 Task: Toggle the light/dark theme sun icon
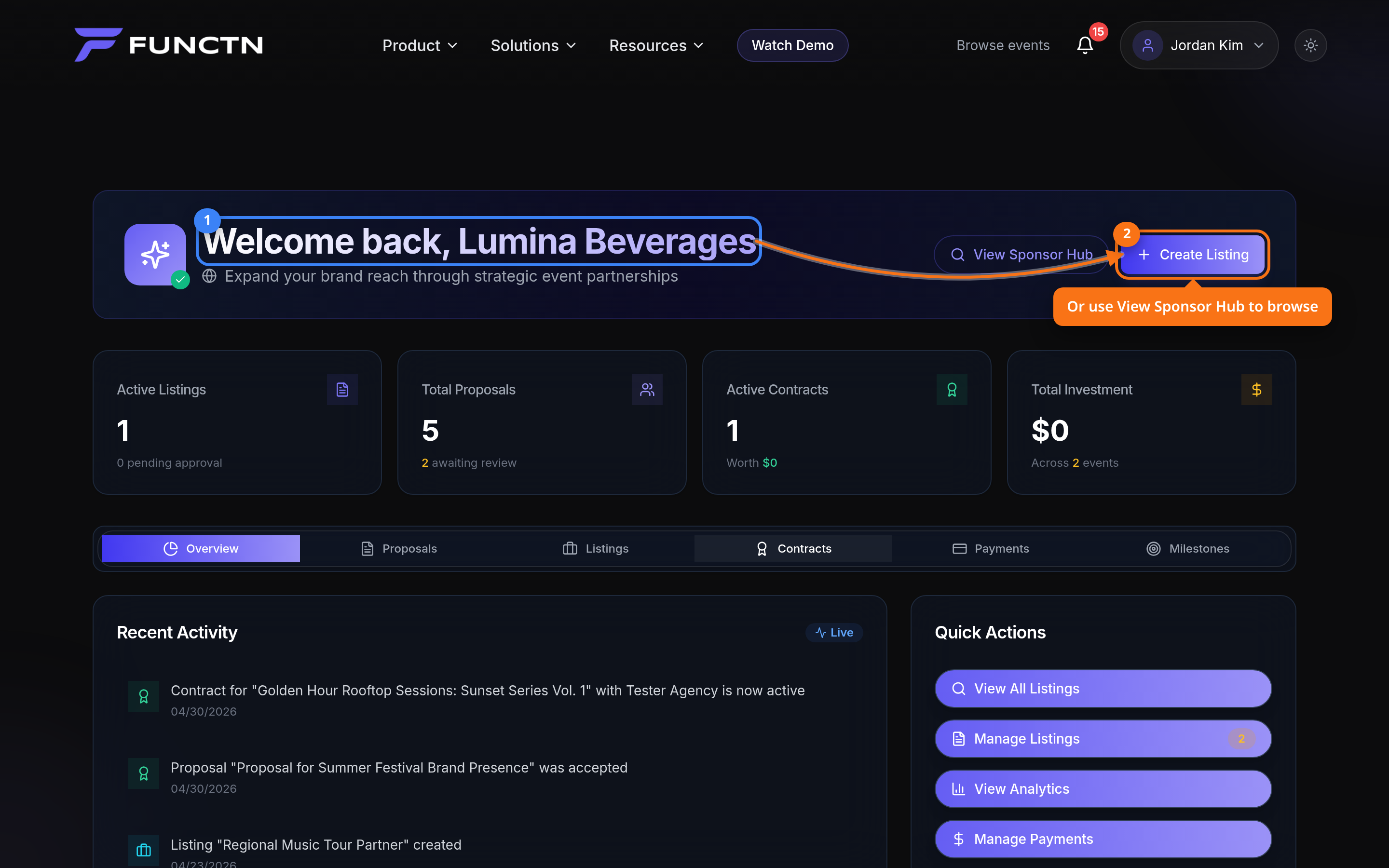click(1310, 45)
